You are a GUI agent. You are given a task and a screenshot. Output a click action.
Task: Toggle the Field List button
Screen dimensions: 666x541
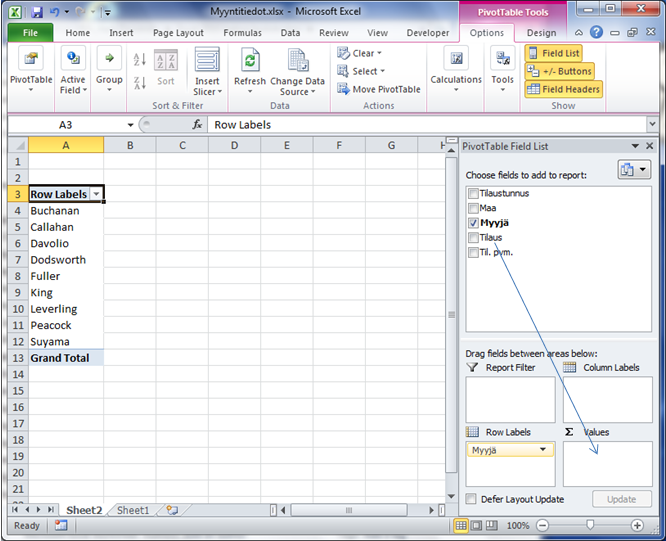(553, 53)
